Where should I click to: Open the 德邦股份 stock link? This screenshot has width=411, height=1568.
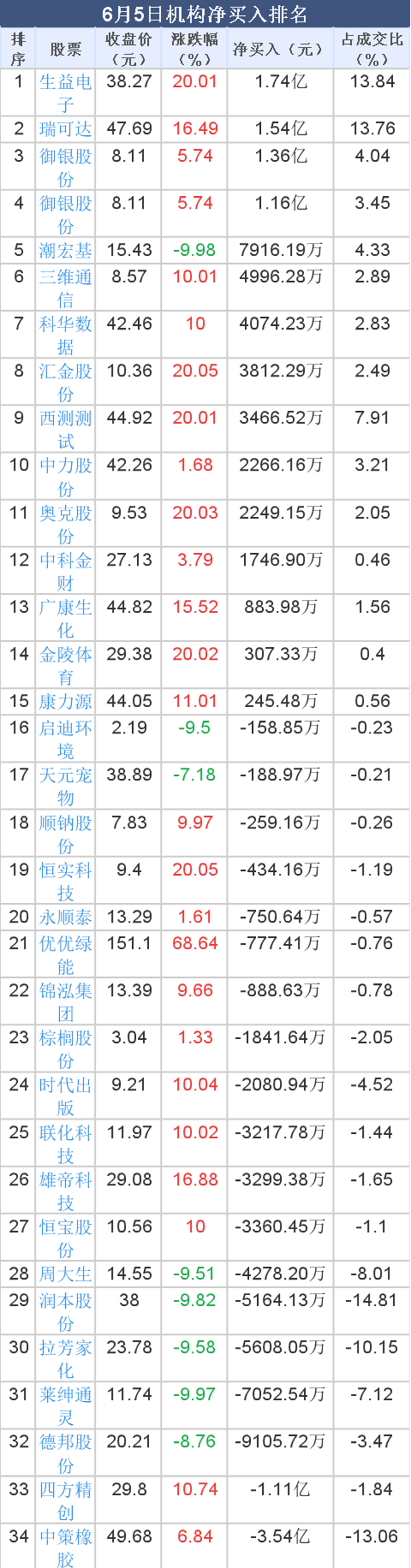[x=66, y=1452]
